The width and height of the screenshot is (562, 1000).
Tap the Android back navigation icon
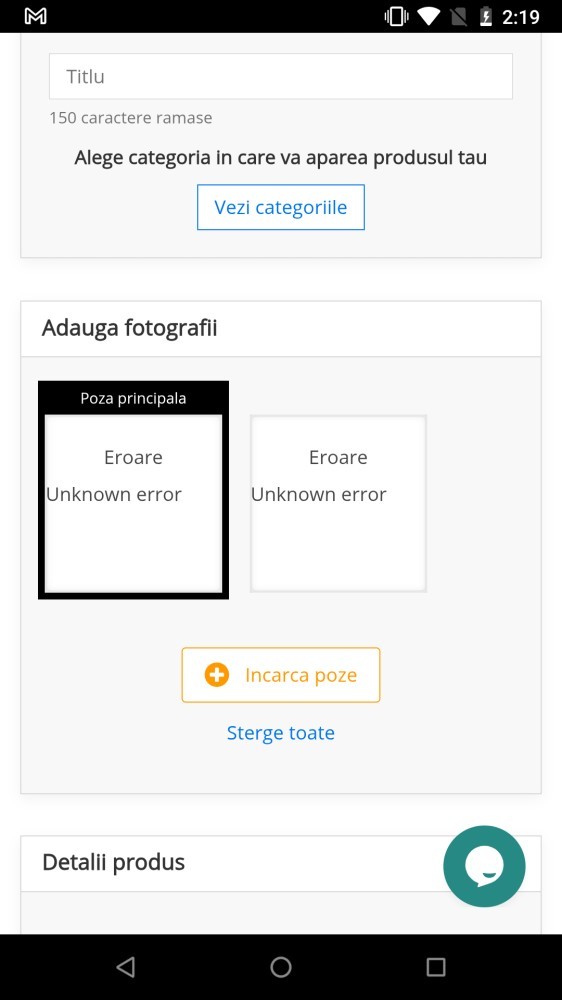click(x=126, y=967)
